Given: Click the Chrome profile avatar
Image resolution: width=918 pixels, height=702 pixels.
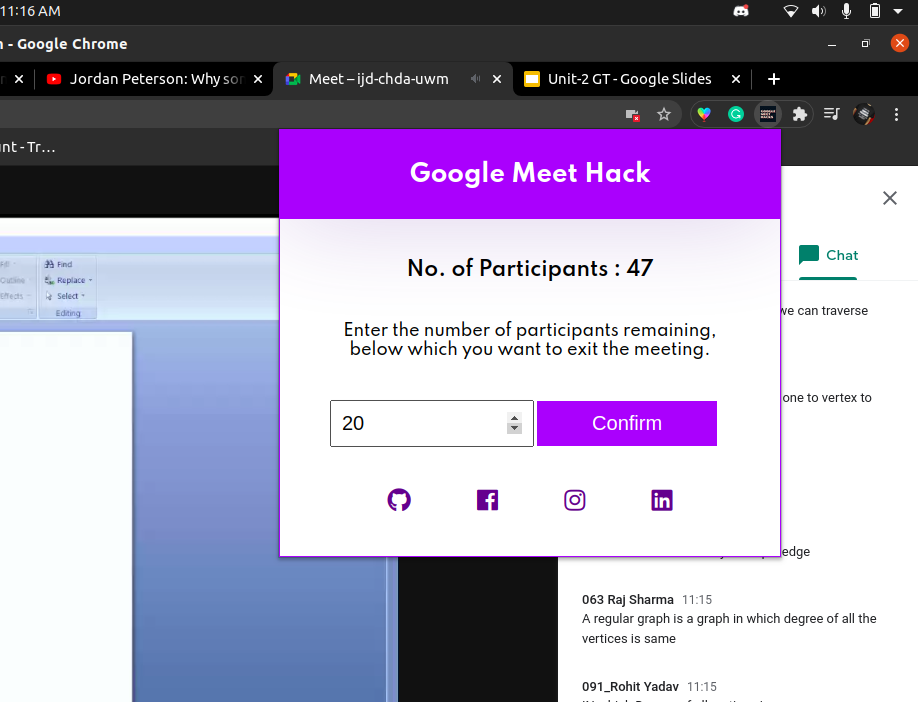Looking at the screenshot, I should [x=864, y=114].
